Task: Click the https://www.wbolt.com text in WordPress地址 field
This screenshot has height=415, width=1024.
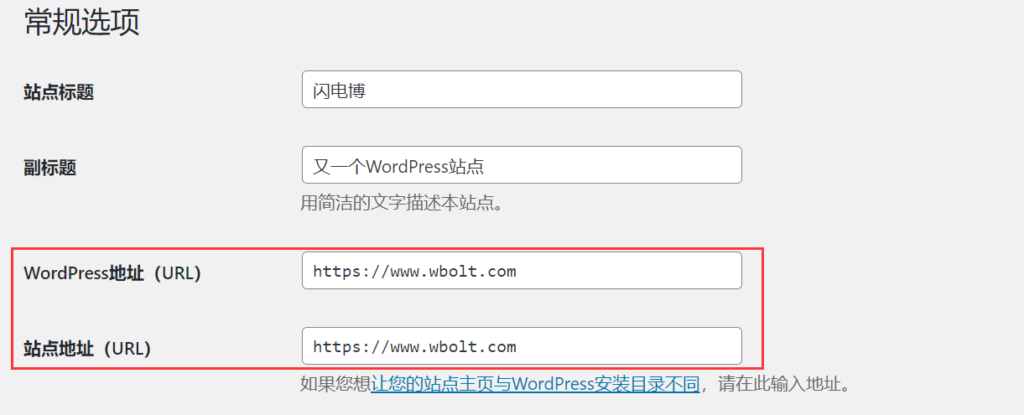Action: pos(415,271)
